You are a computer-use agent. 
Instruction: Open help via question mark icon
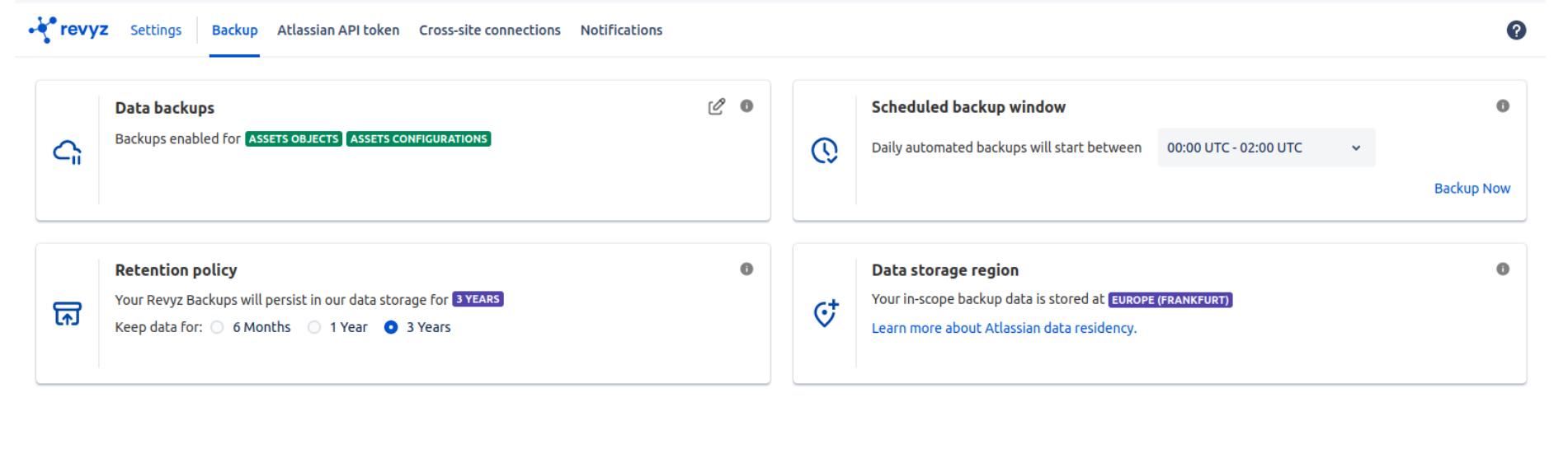click(x=1515, y=30)
